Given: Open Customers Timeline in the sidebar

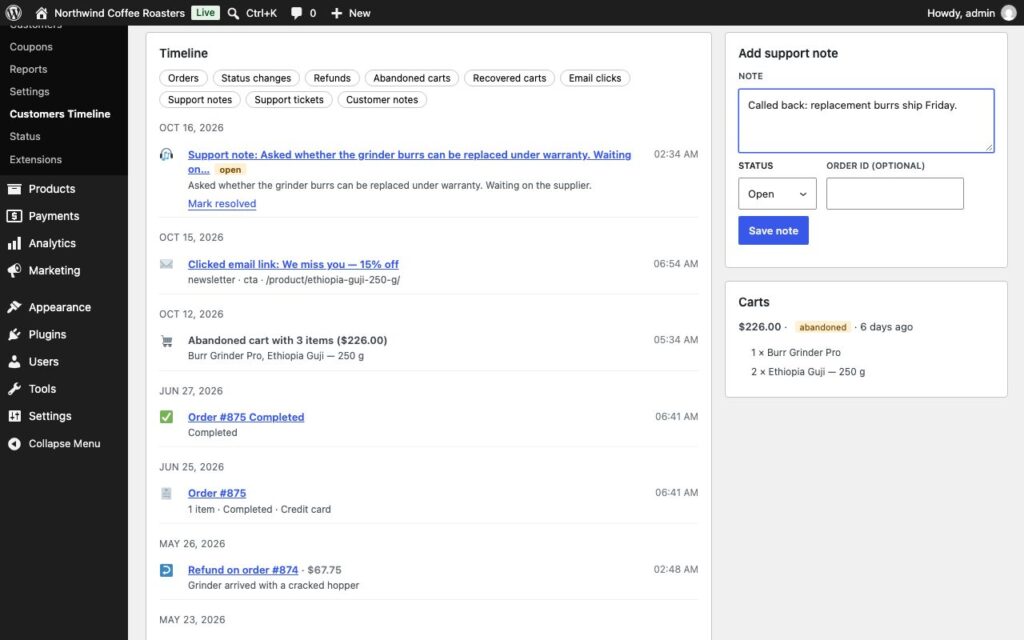Looking at the screenshot, I should pyautogui.click(x=60, y=114).
